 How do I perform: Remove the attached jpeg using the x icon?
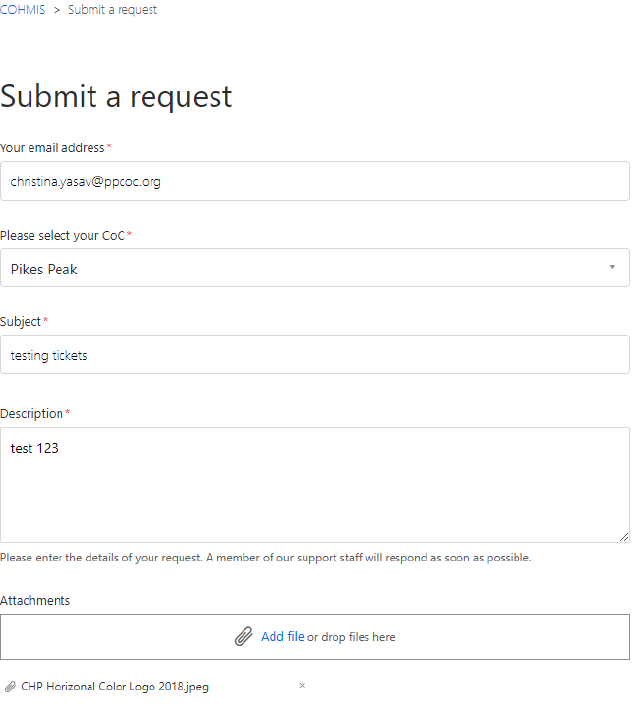tap(302, 686)
